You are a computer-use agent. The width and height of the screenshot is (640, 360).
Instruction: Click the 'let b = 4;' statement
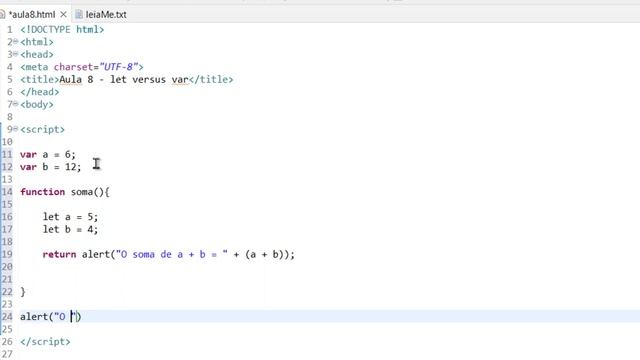[70, 229]
